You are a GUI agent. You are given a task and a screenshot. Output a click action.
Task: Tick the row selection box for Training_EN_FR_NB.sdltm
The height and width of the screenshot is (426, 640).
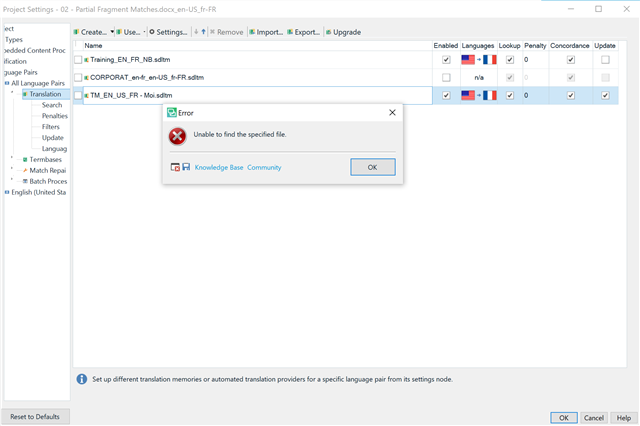click(x=78, y=60)
